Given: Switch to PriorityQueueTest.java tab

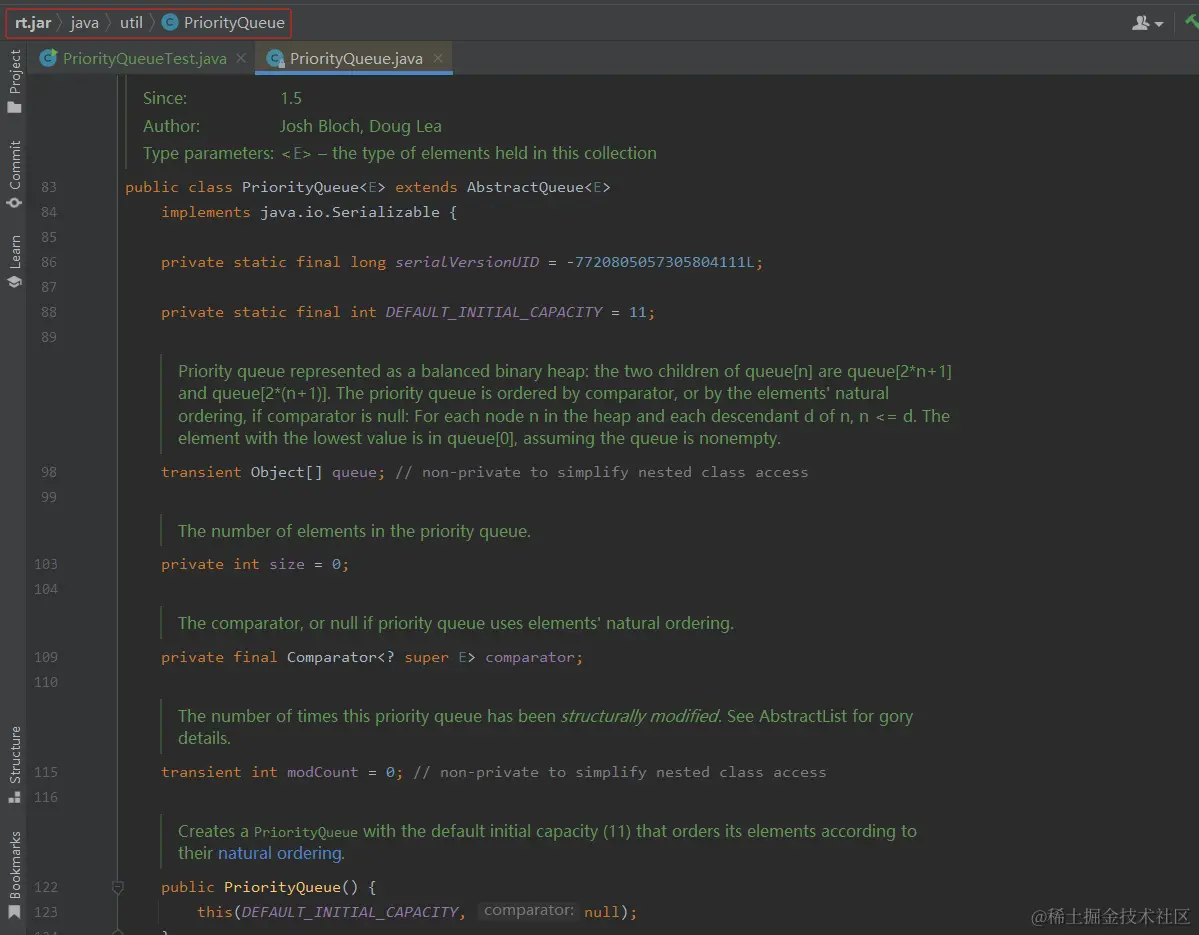Looking at the screenshot, I should (145, 58).
